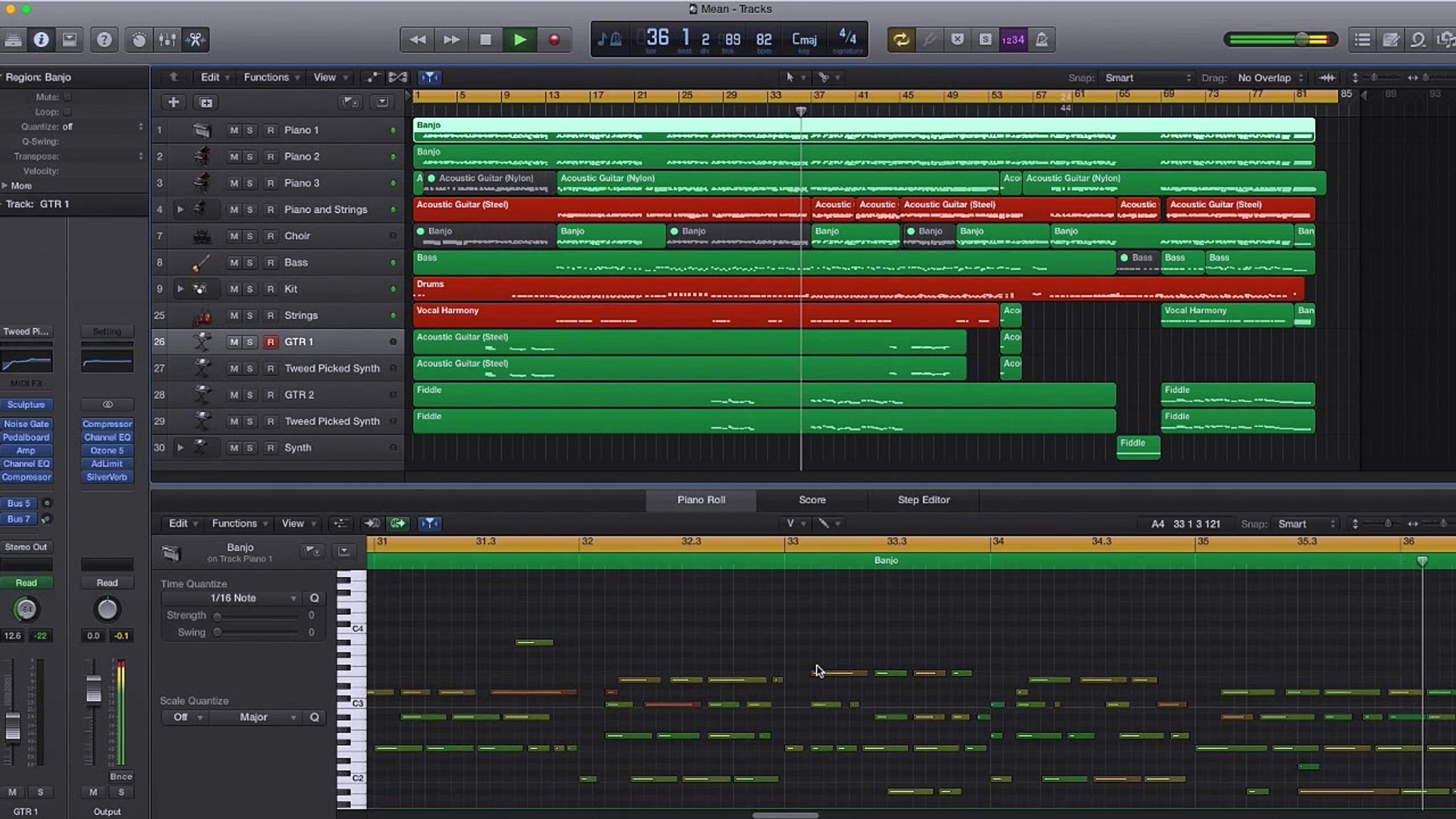Image resolution: width=1456 pixels, height=819 pixels.
Task: Switch to the Score tab
Action: (x=811, y=500)
